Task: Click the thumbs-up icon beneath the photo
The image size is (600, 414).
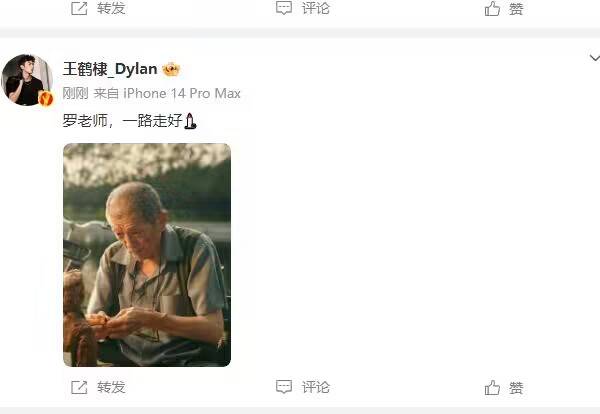Action: (x=492, y=388)
